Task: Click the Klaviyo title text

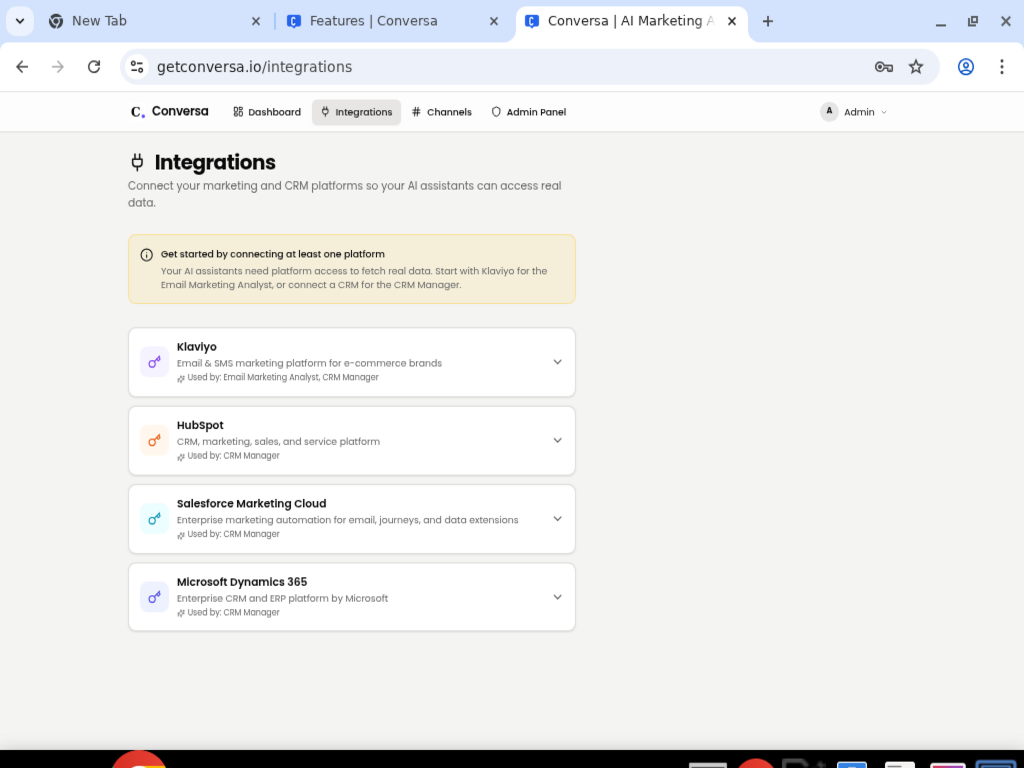Action: pyautogui.click(x=197, y=347)
